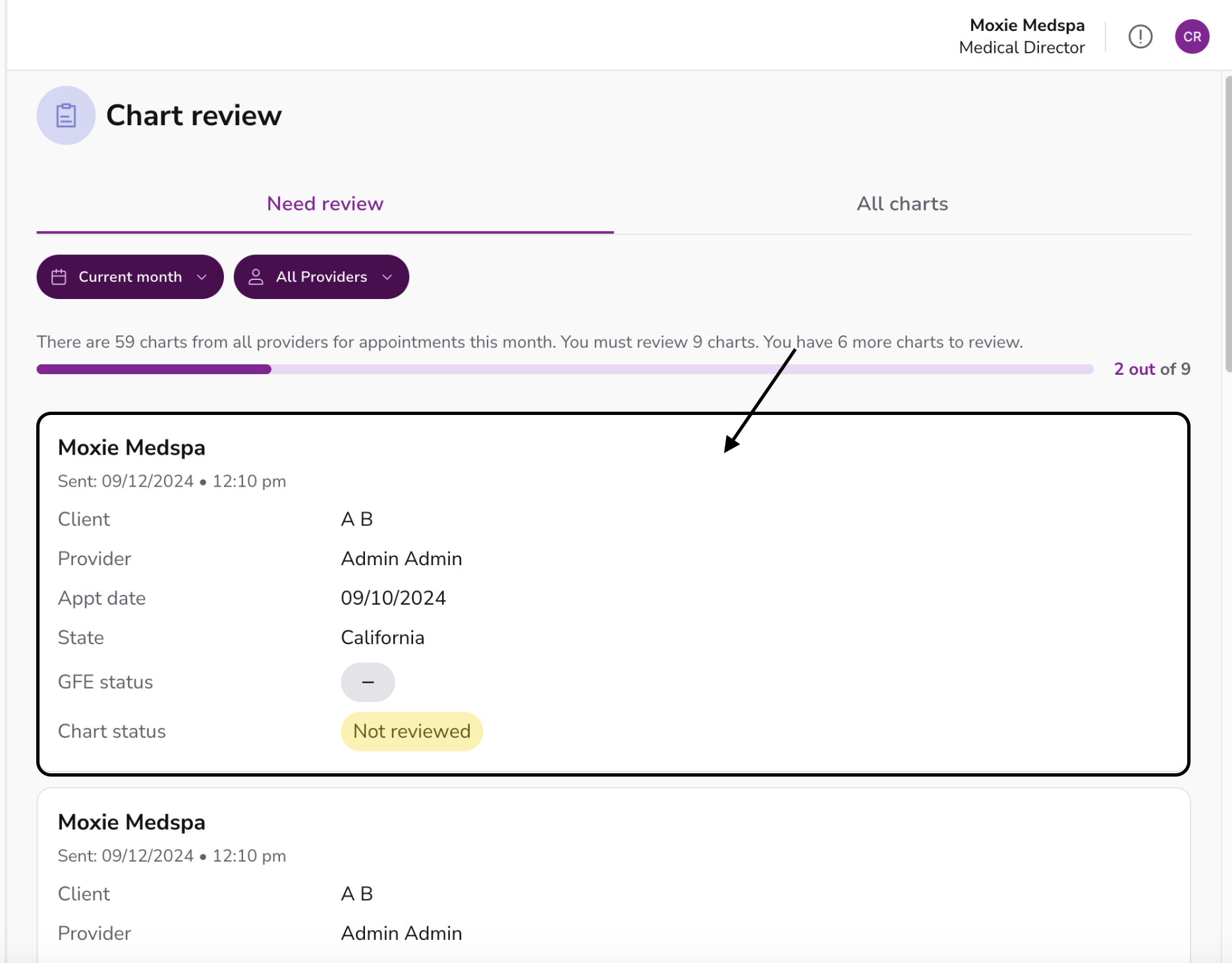The height and width of the screenshot is (963, 1232).
Task: Click the '2 out of 9' progress count
Action: (1152, 369)
